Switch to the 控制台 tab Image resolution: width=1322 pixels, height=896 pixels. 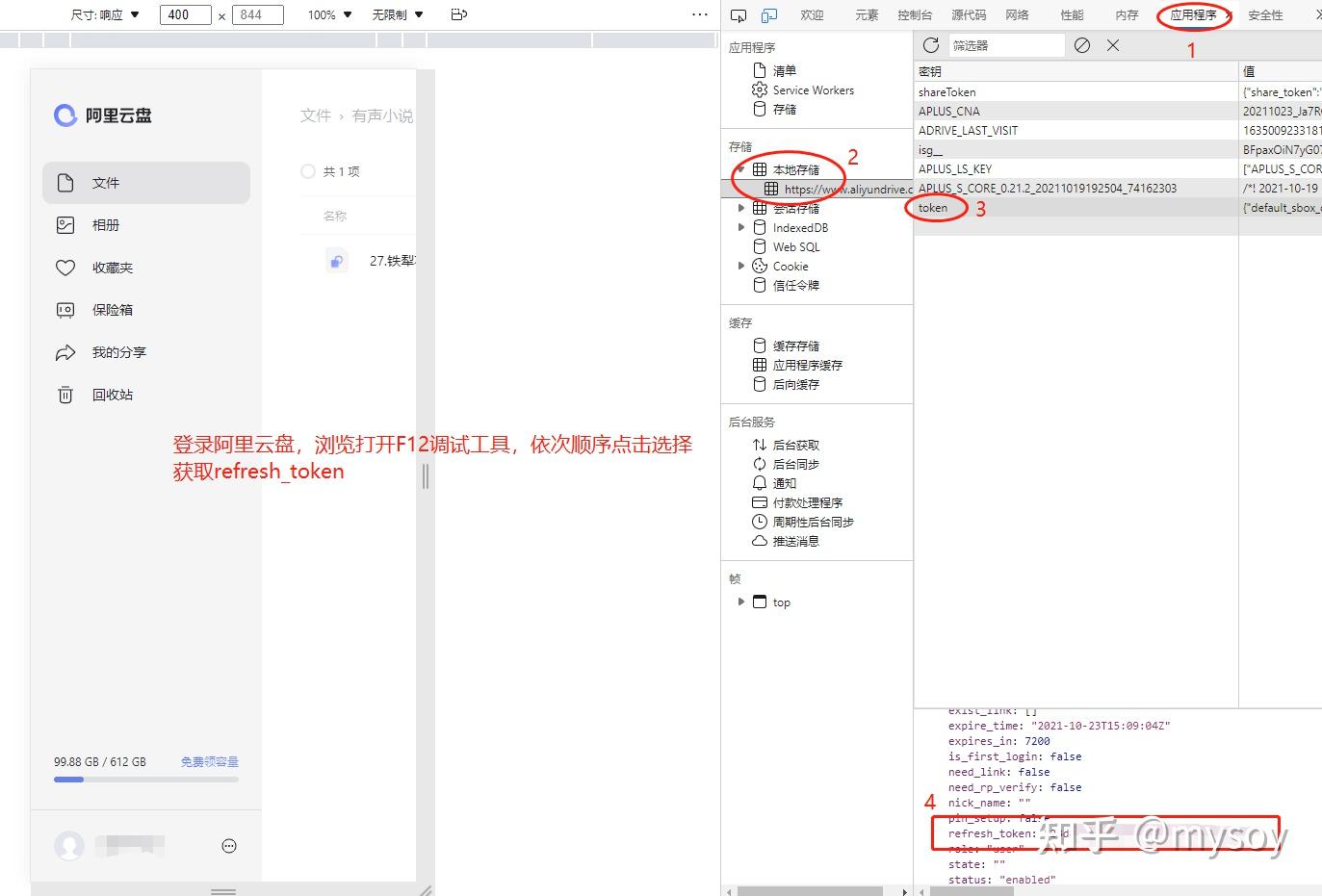(915, 14)
